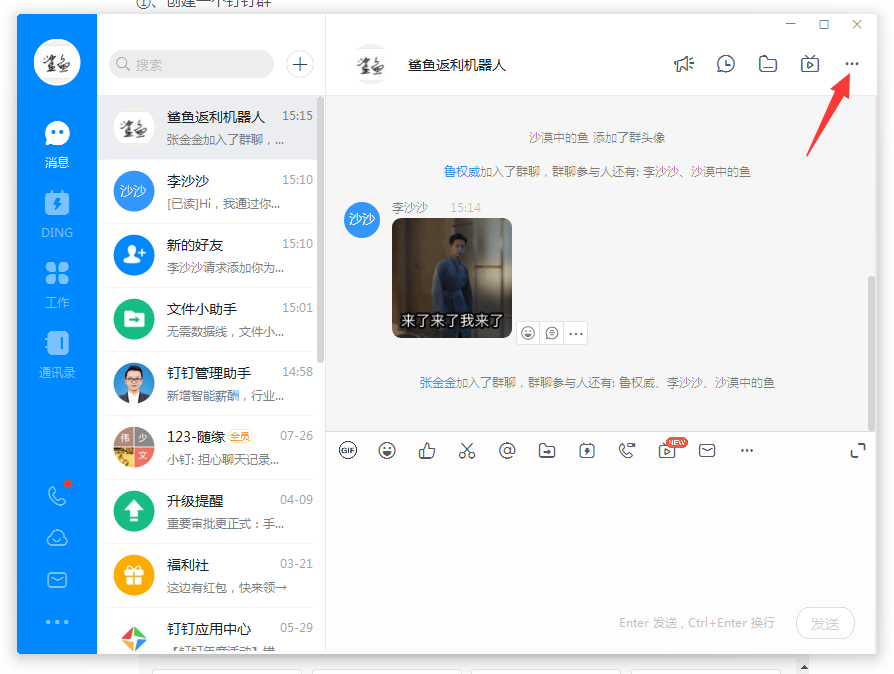Reply to the image message
Screen dimensions: 894x674
point(552,333)
